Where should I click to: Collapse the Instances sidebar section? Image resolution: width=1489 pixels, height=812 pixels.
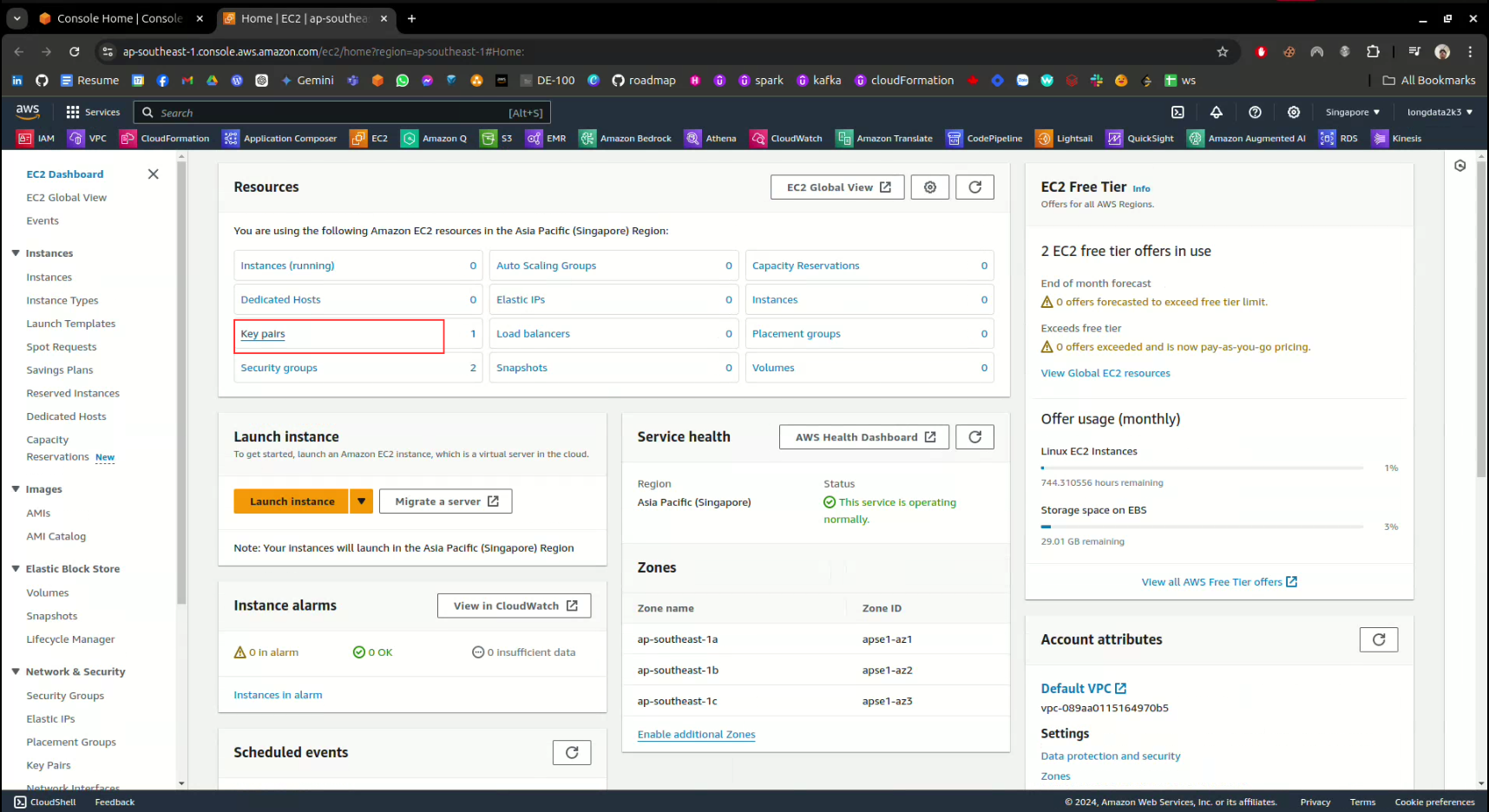[x=16, y=253]
